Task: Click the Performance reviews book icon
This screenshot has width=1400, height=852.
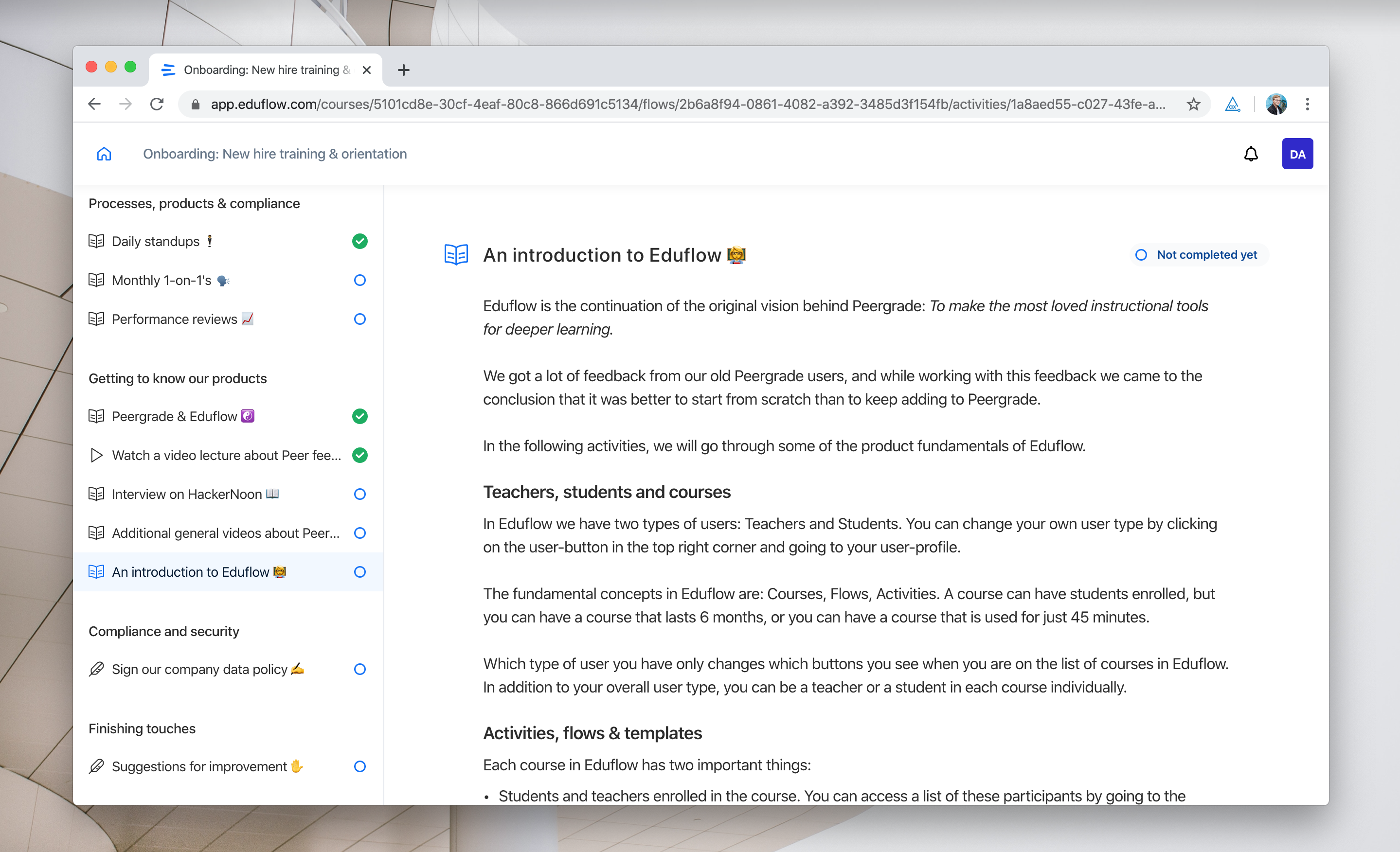Action: click(97, 319)
